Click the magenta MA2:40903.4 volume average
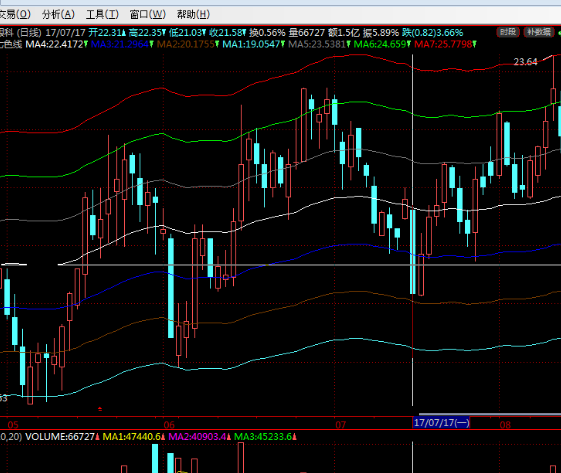561x473 pixels. pyautogui.click(x=197, y=437)
